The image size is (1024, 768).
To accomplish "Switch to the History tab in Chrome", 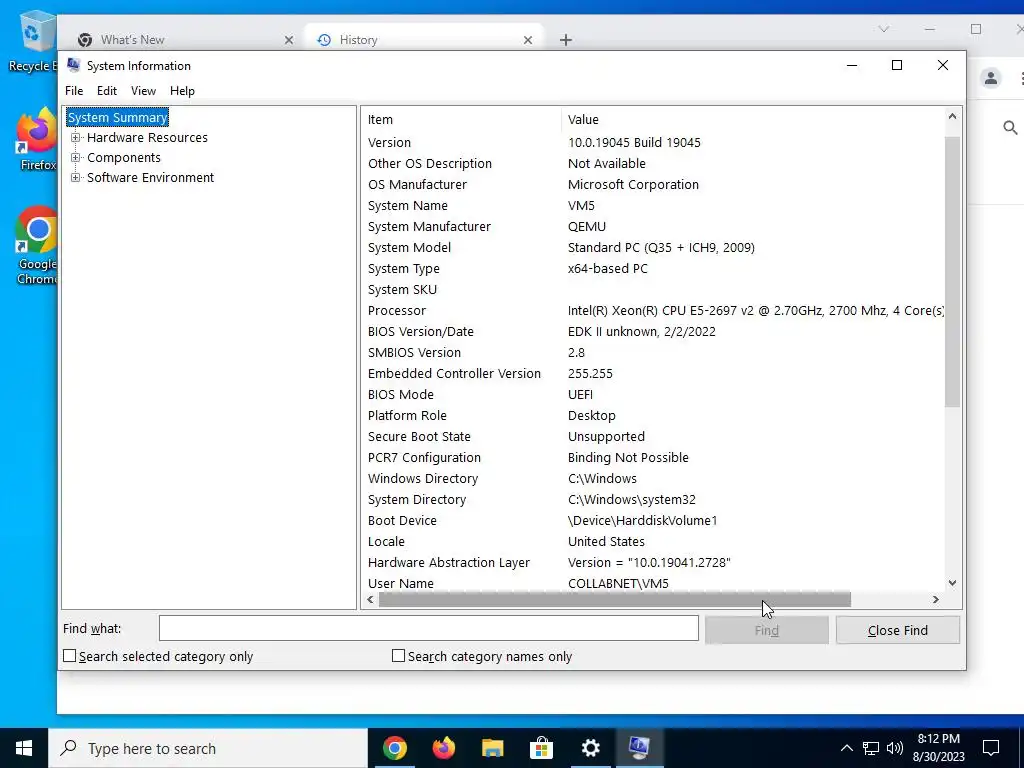I will 423,40.
